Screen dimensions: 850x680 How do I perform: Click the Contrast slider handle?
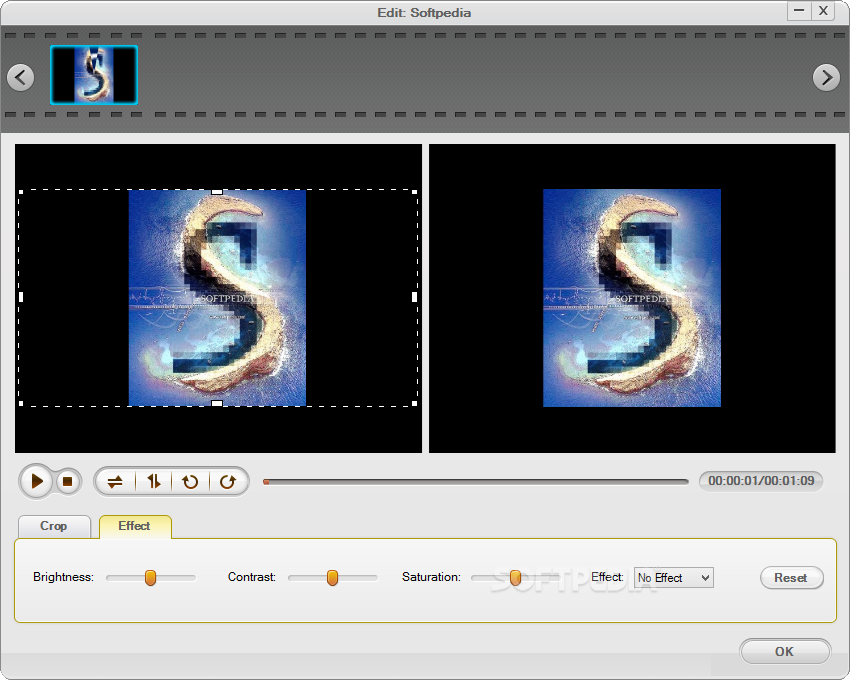click(332, 578)
